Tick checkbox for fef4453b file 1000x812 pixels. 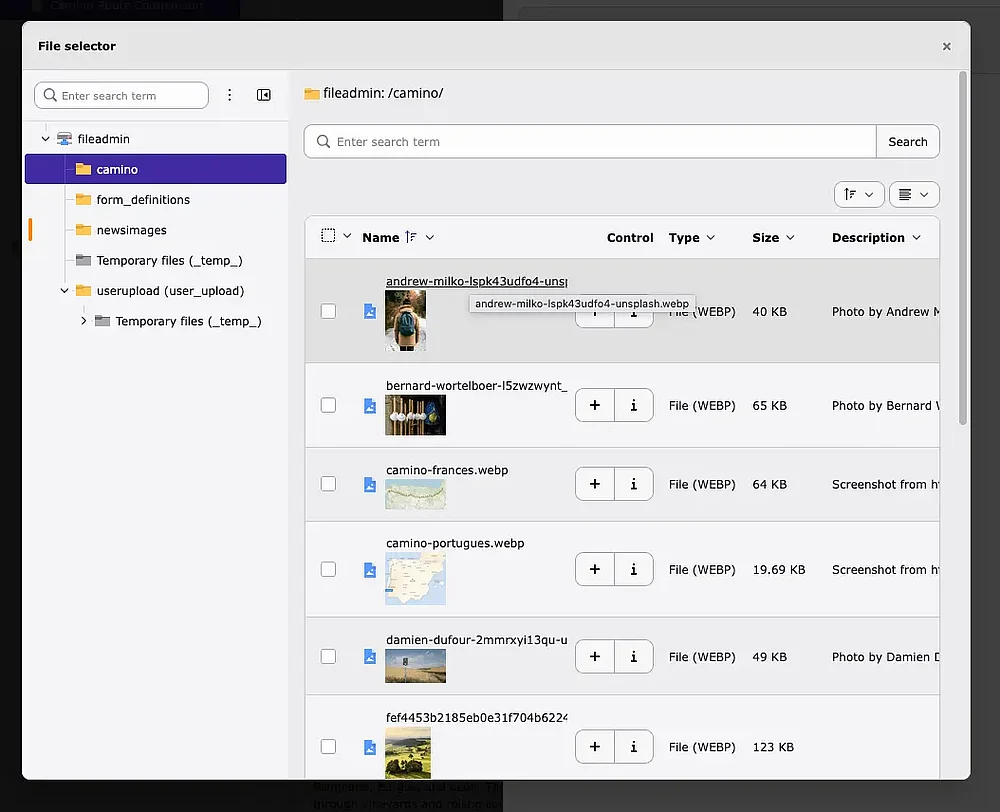(x=328, y=746)
